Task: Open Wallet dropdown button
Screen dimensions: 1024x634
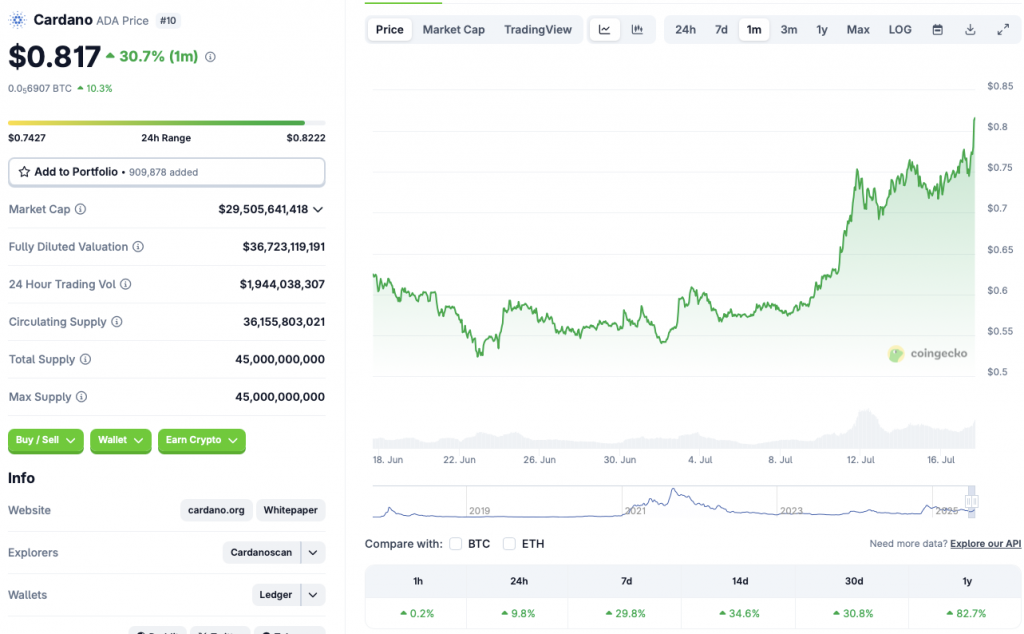Action: click(121, 440)
